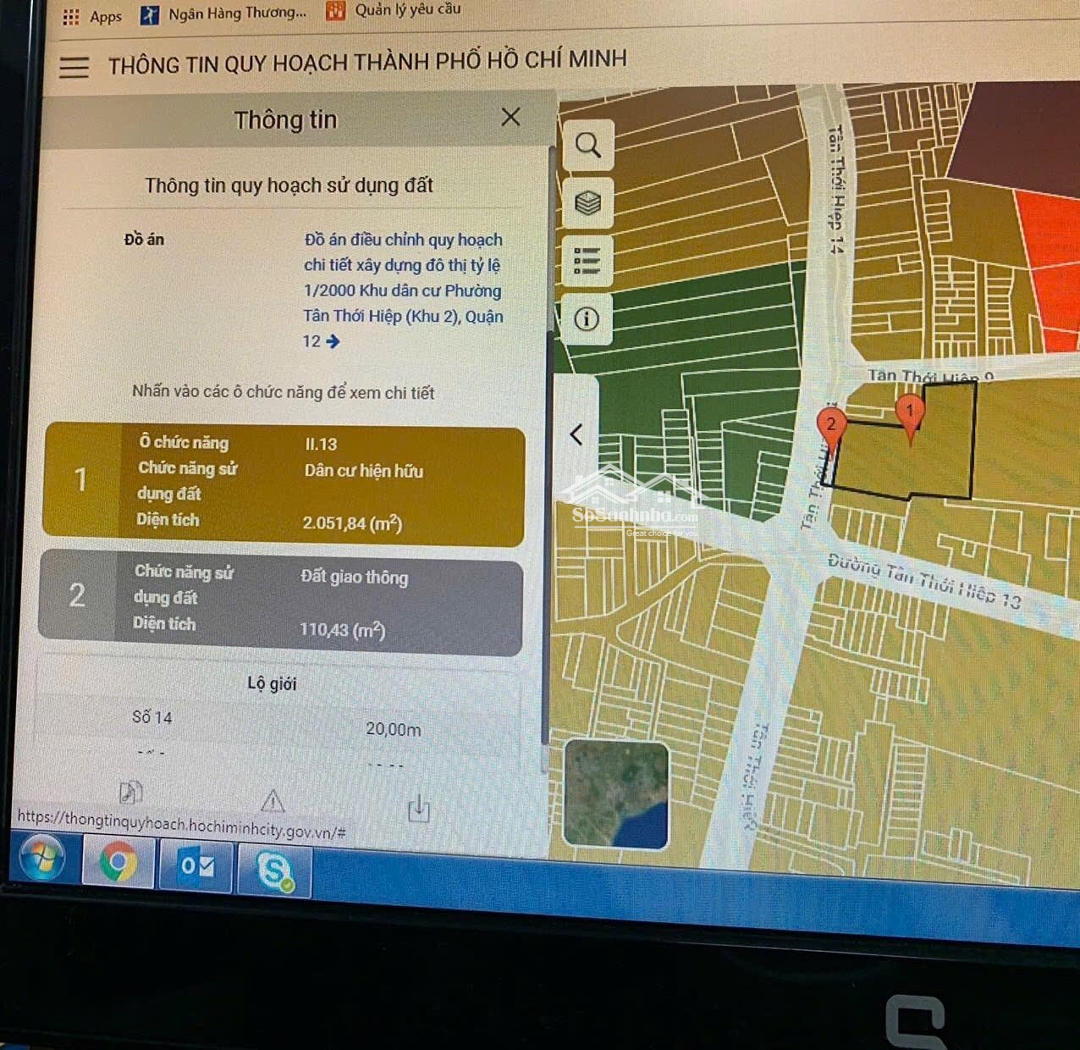Image resolution: width=1080 pixels, height=1050 pixels.
Task: Click map marker number 2
Action: (830, 425)
